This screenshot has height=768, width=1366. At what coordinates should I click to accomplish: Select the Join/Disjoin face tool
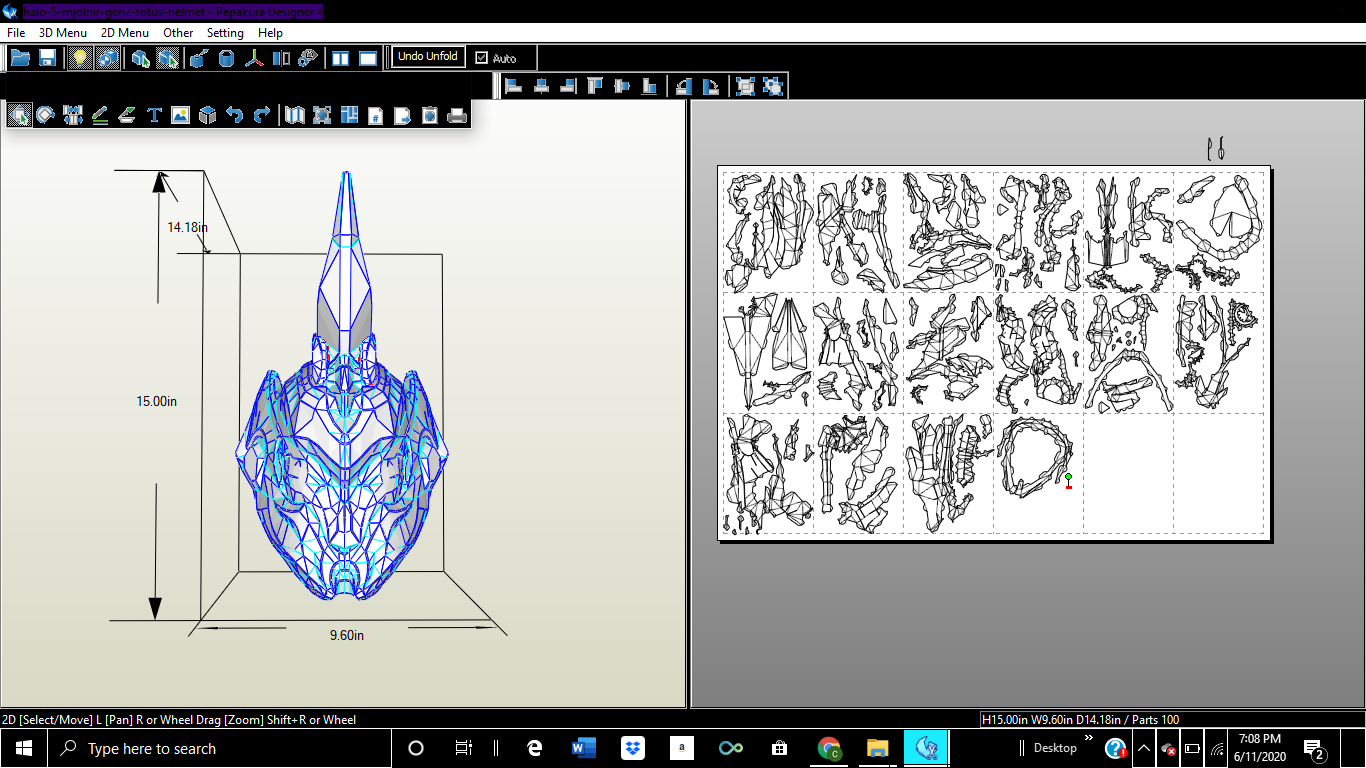coord(73,115)
